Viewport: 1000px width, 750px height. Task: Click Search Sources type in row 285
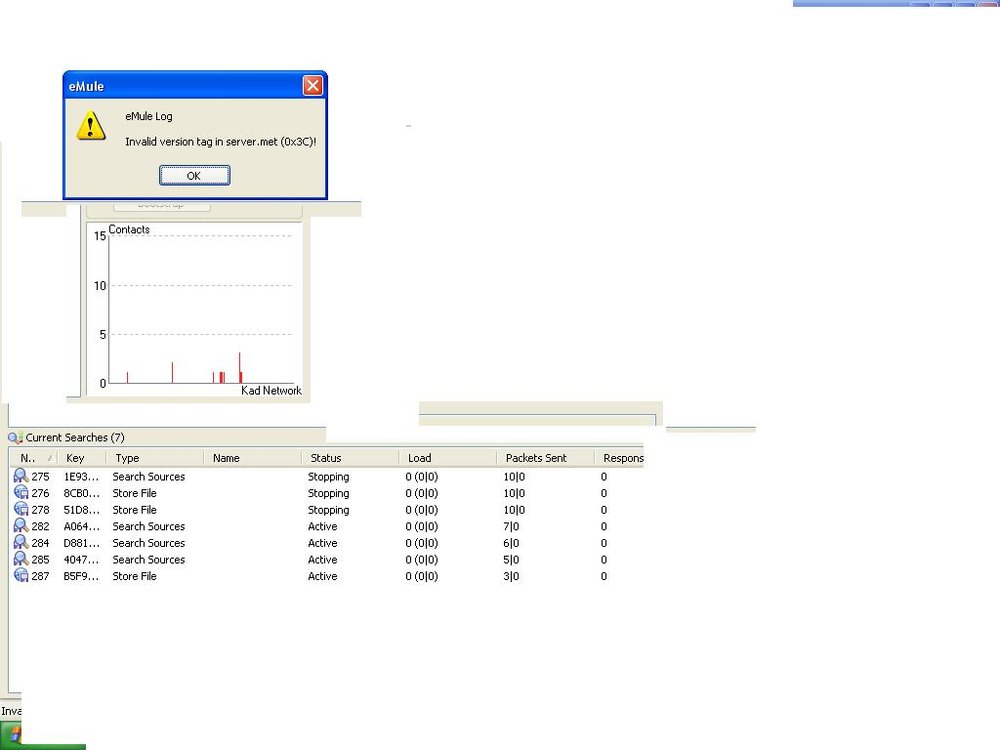[149, 559]
